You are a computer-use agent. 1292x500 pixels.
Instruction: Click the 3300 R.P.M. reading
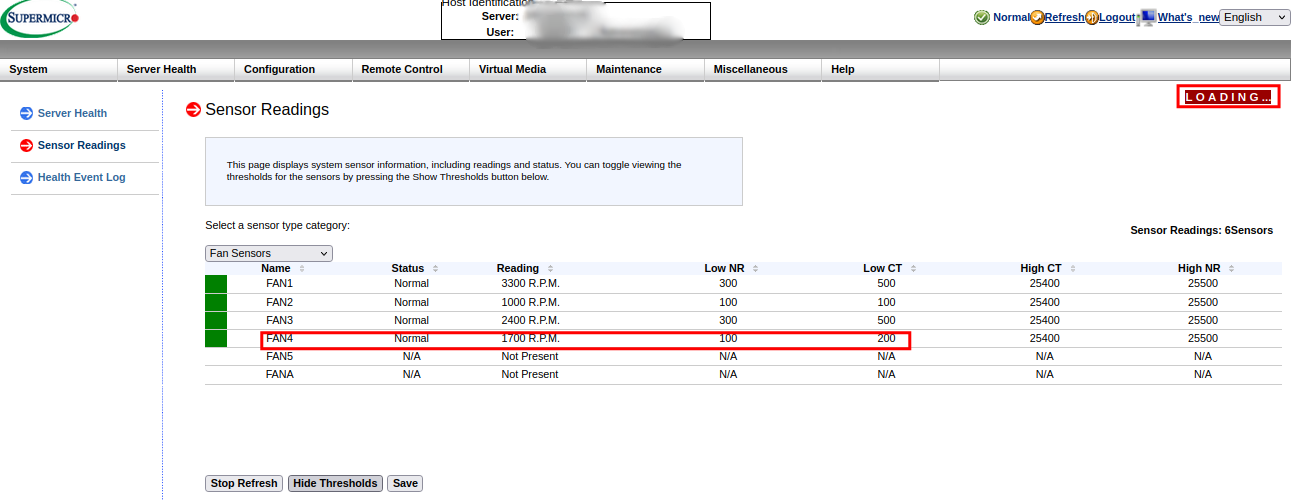[530, 284]
